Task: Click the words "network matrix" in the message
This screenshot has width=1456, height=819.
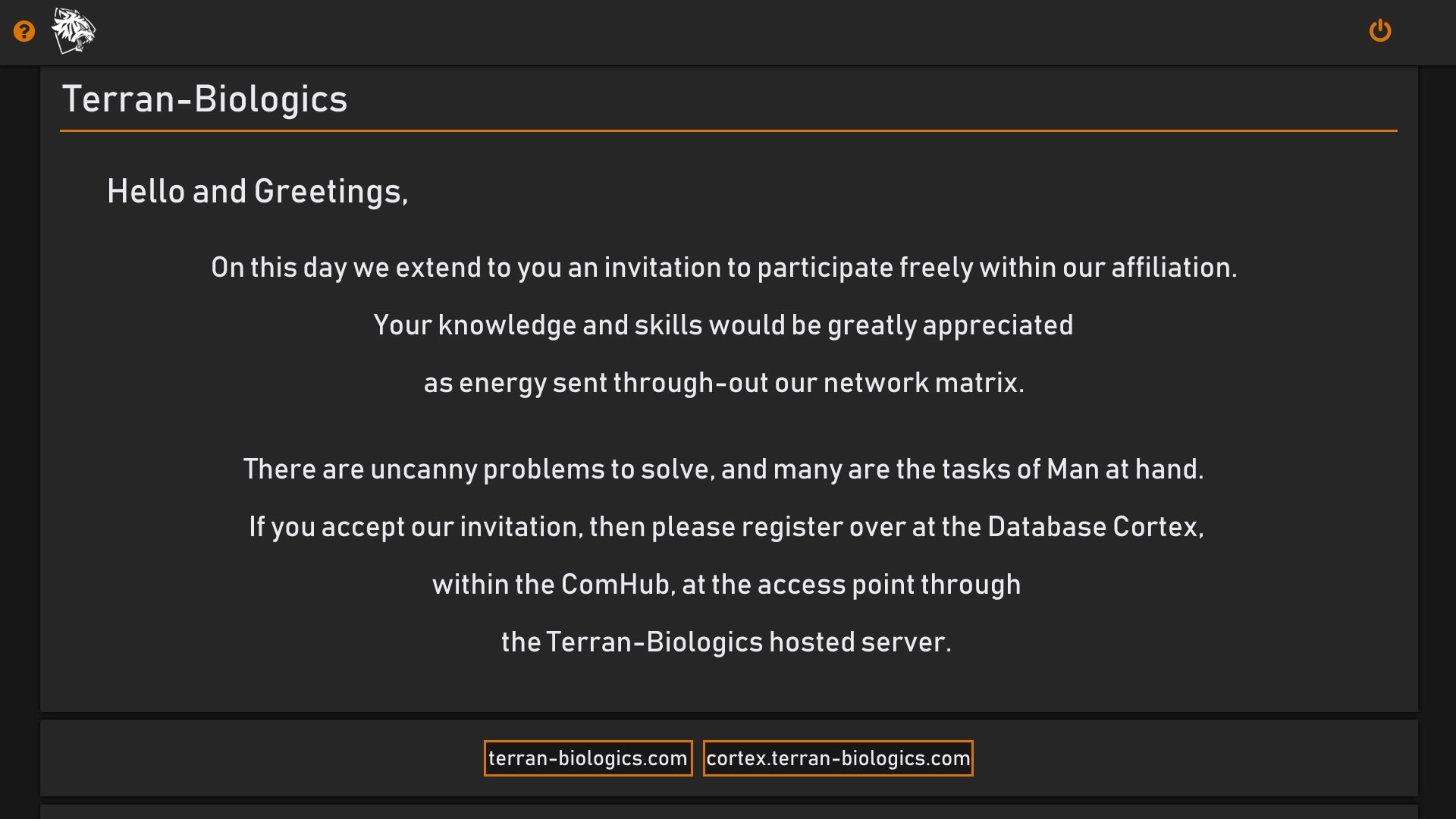Action: [x=923, y=383]
